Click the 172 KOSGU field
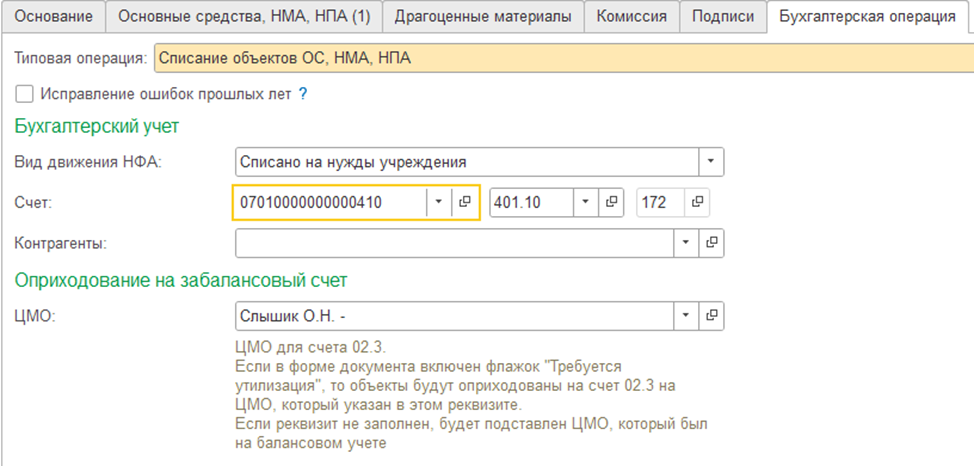 click(x=660, y=203)
